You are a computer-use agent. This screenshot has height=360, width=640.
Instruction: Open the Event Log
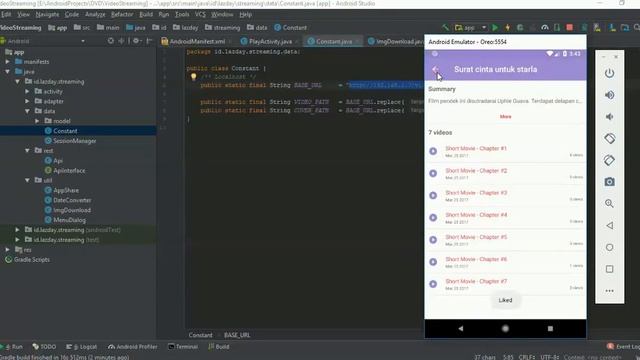pos(623,347)
